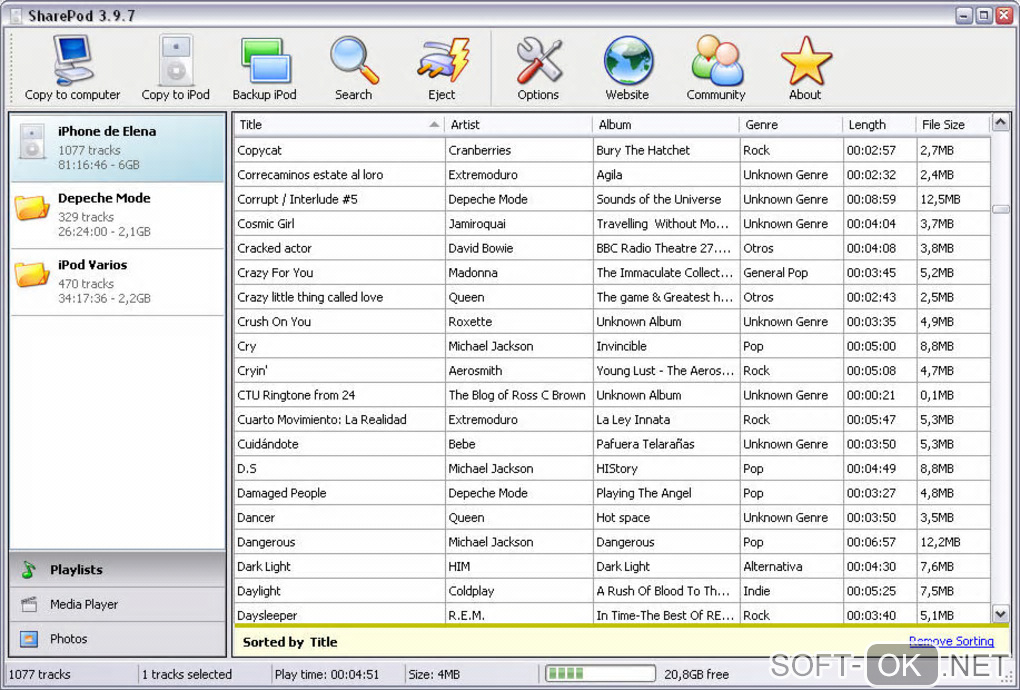This screenshot has width=1020, height=690.
Task: Open Options wrench and screwdriver icon
Action: click(x=539, y=60)
